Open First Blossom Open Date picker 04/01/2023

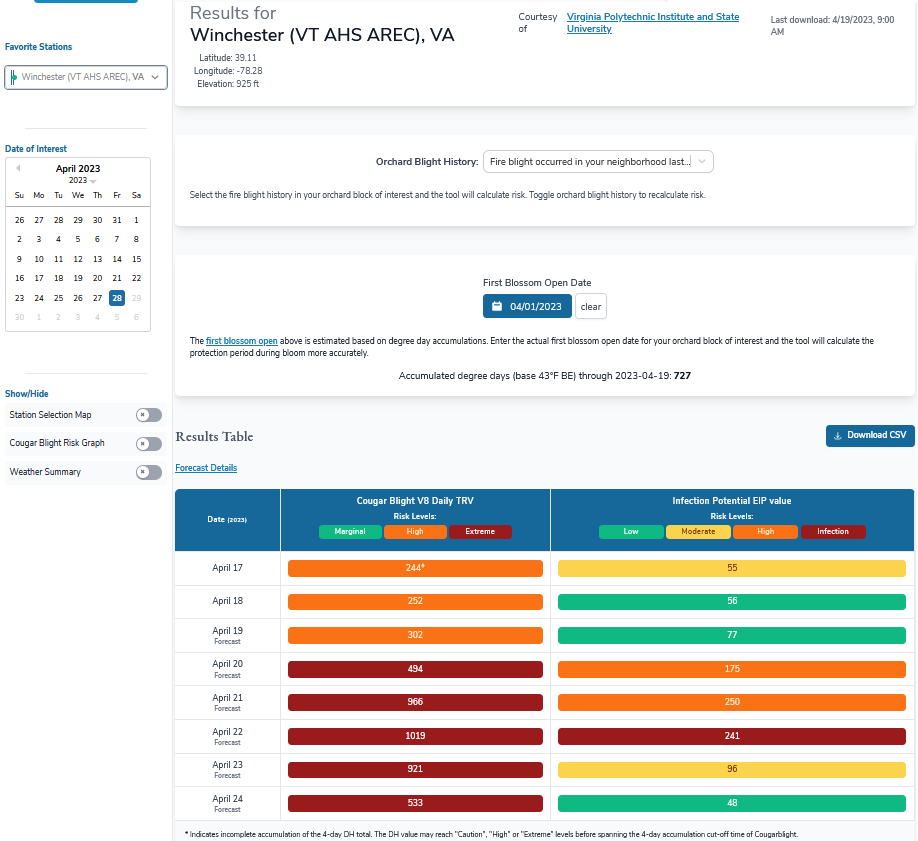coord(527,306)
